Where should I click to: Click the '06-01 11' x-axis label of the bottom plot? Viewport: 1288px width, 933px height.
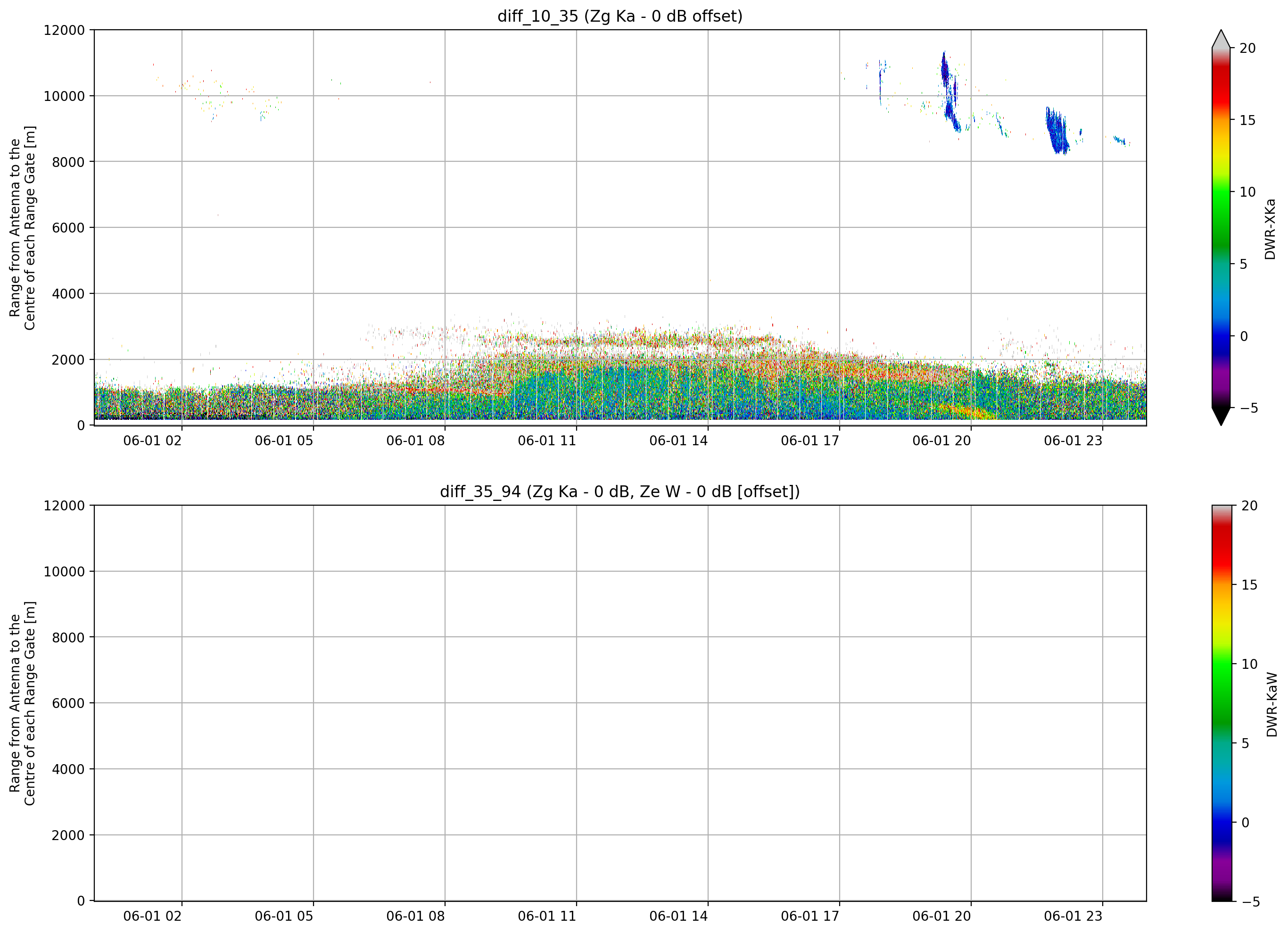[547, 916]
